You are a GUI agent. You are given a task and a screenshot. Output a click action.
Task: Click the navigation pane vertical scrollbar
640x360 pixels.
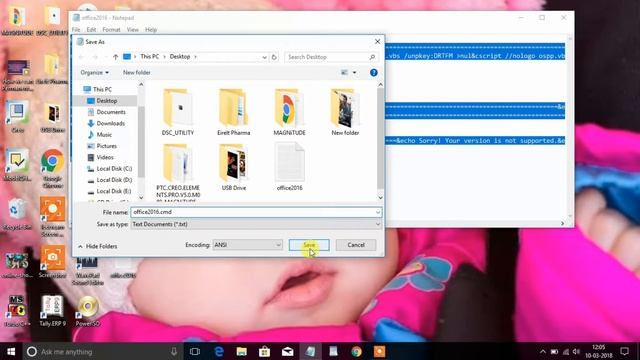point(141,141)
